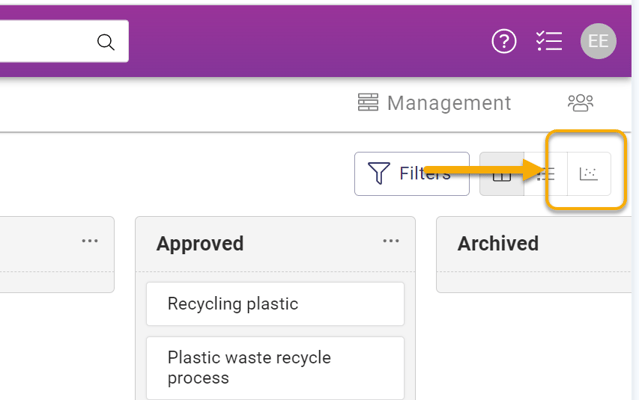Open options menu of leftmost column
This screenshot has height=400, width=639.
(90, 241)
